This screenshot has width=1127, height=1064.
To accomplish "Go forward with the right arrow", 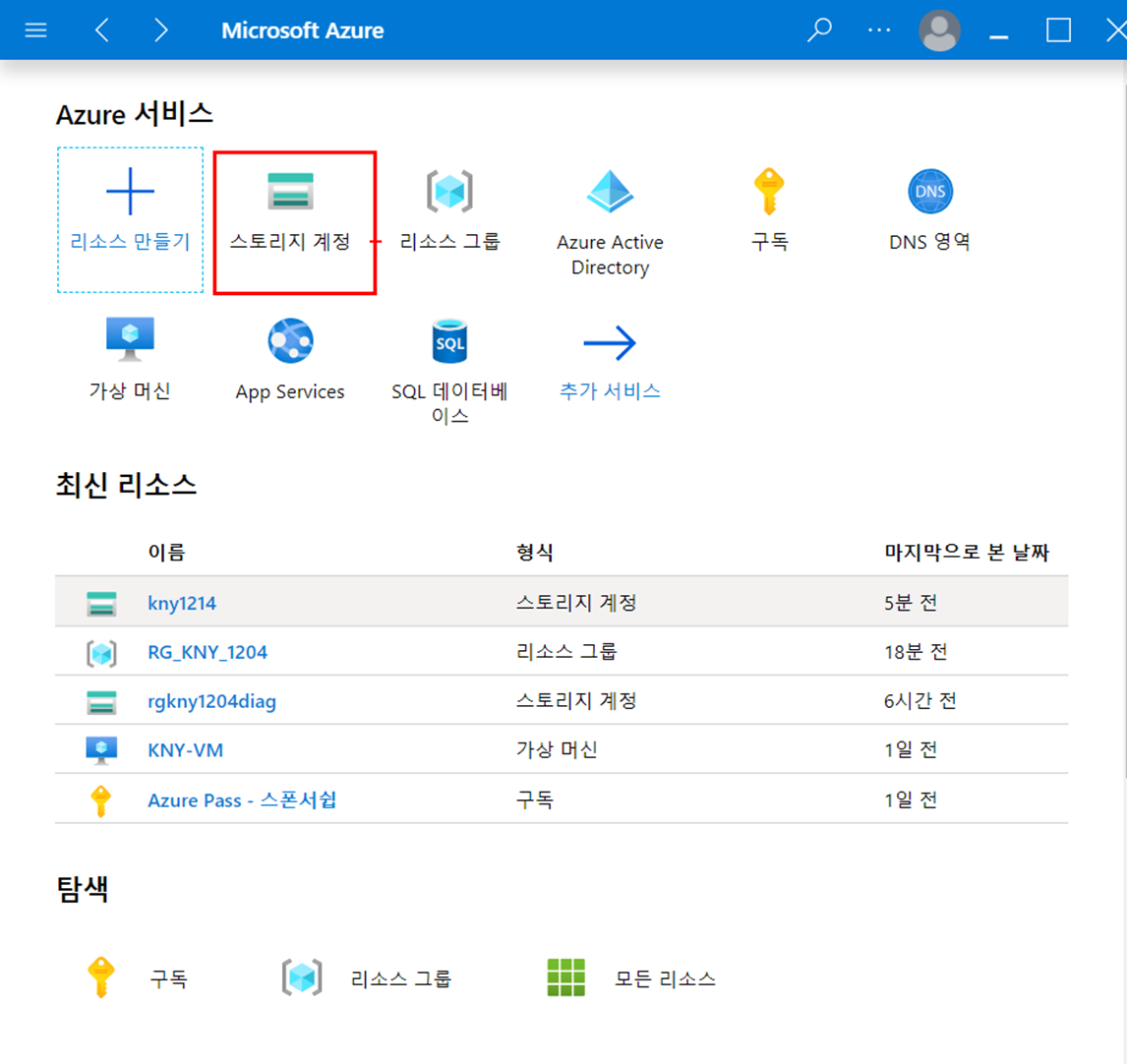I will click(161, 30).
